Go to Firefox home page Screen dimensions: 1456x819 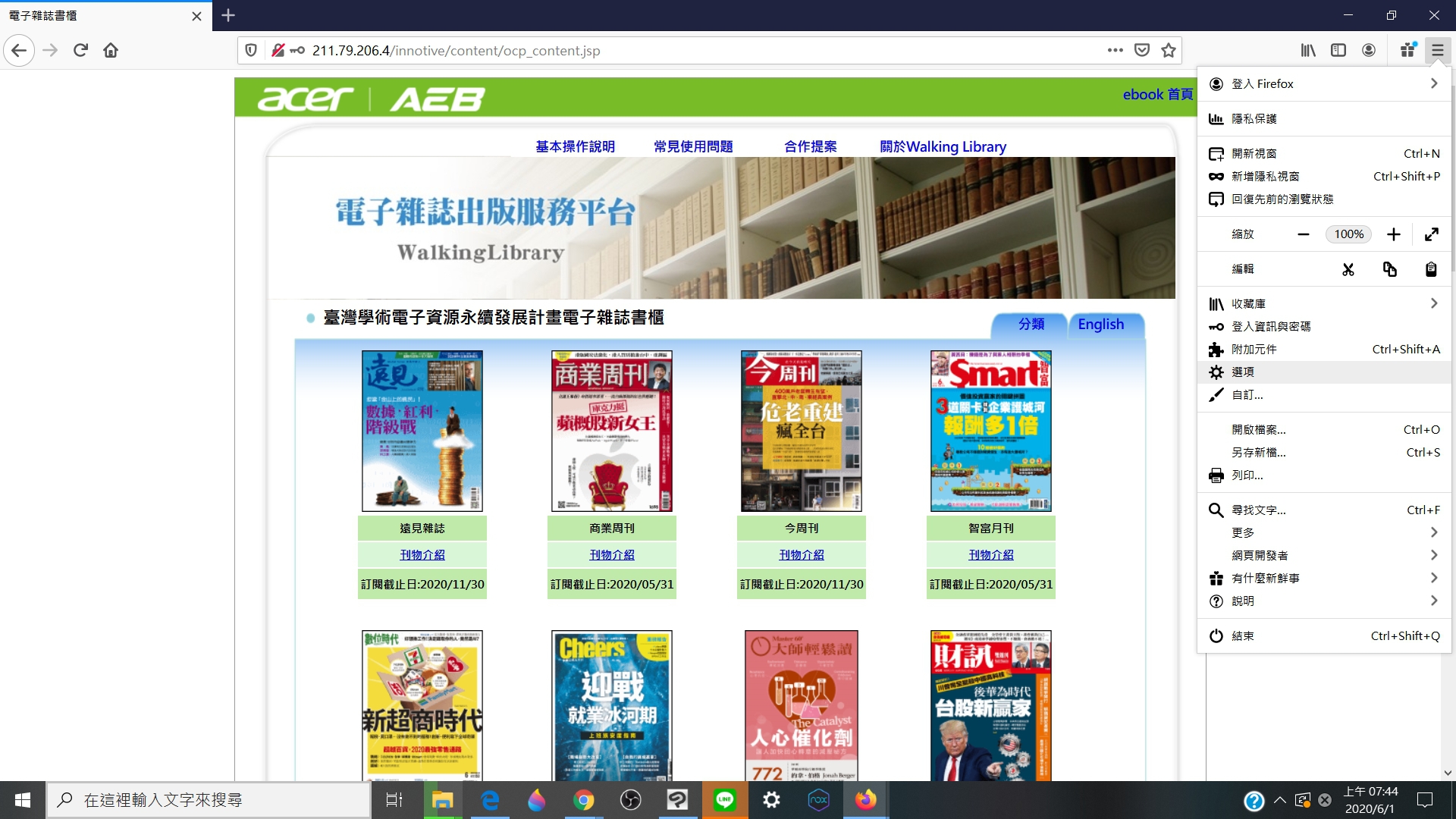111,51
